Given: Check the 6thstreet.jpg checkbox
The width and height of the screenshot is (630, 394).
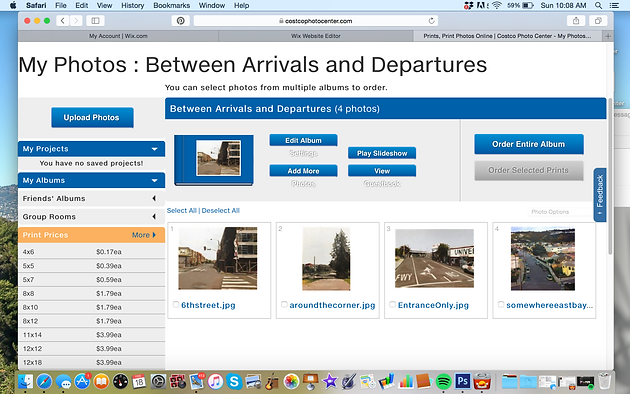Looking at the screenshot, I should pyautogui.click(x=176, y=304).
